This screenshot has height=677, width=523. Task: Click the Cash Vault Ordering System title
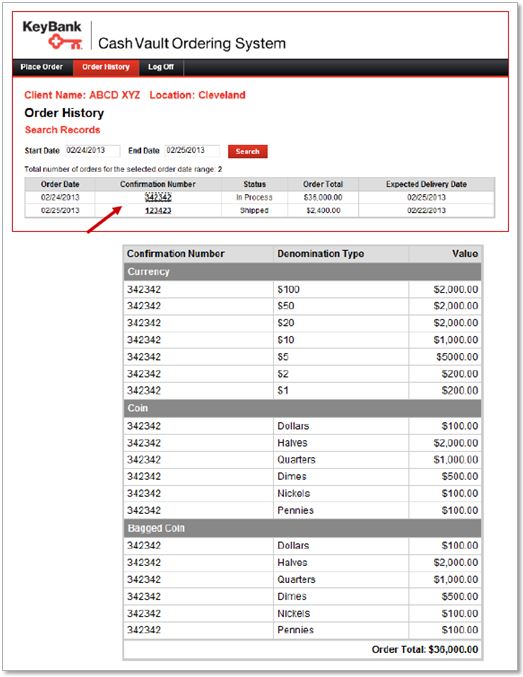192,44
